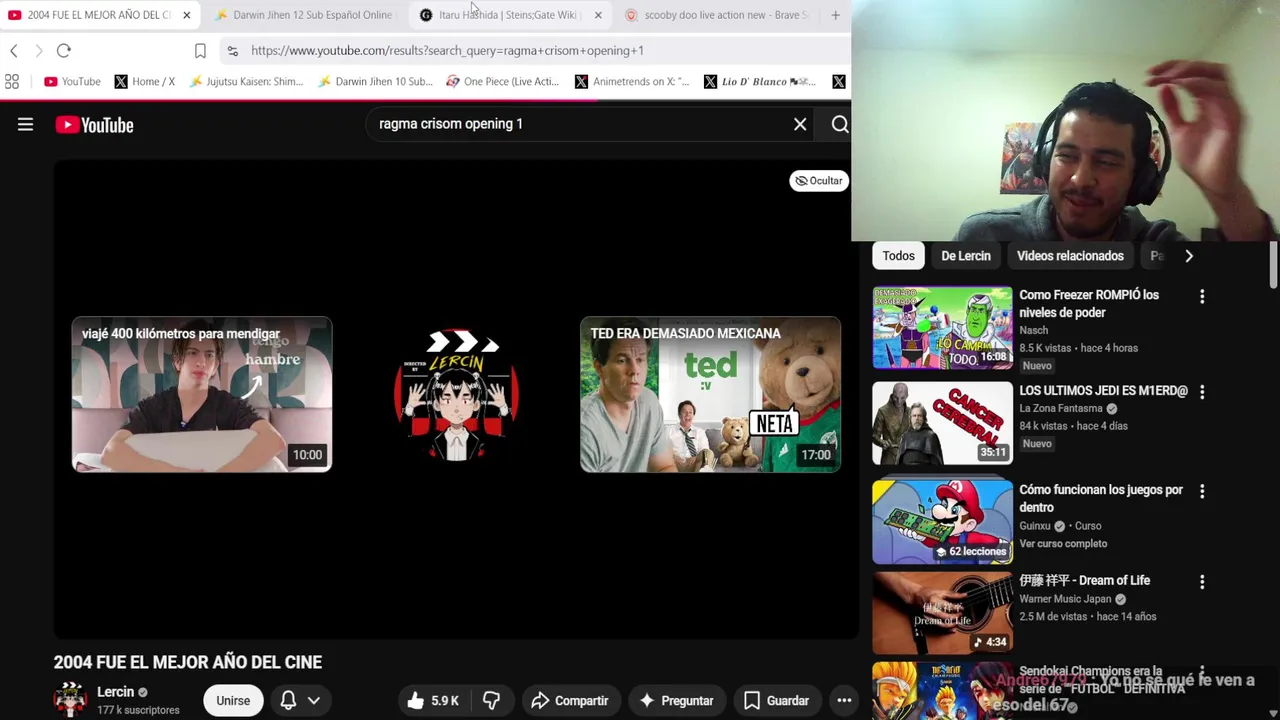The image size is (1280, 720).
Task: Click the Lercin logo on the end screen
Action: (x=456, y=394)
